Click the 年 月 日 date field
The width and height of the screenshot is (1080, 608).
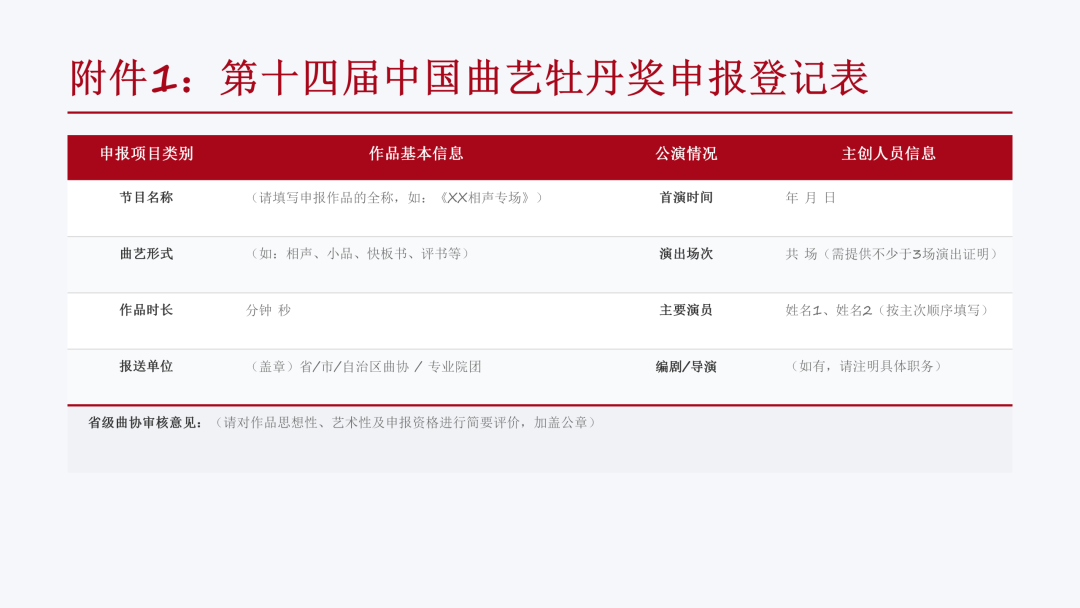(x=811, y=198)
